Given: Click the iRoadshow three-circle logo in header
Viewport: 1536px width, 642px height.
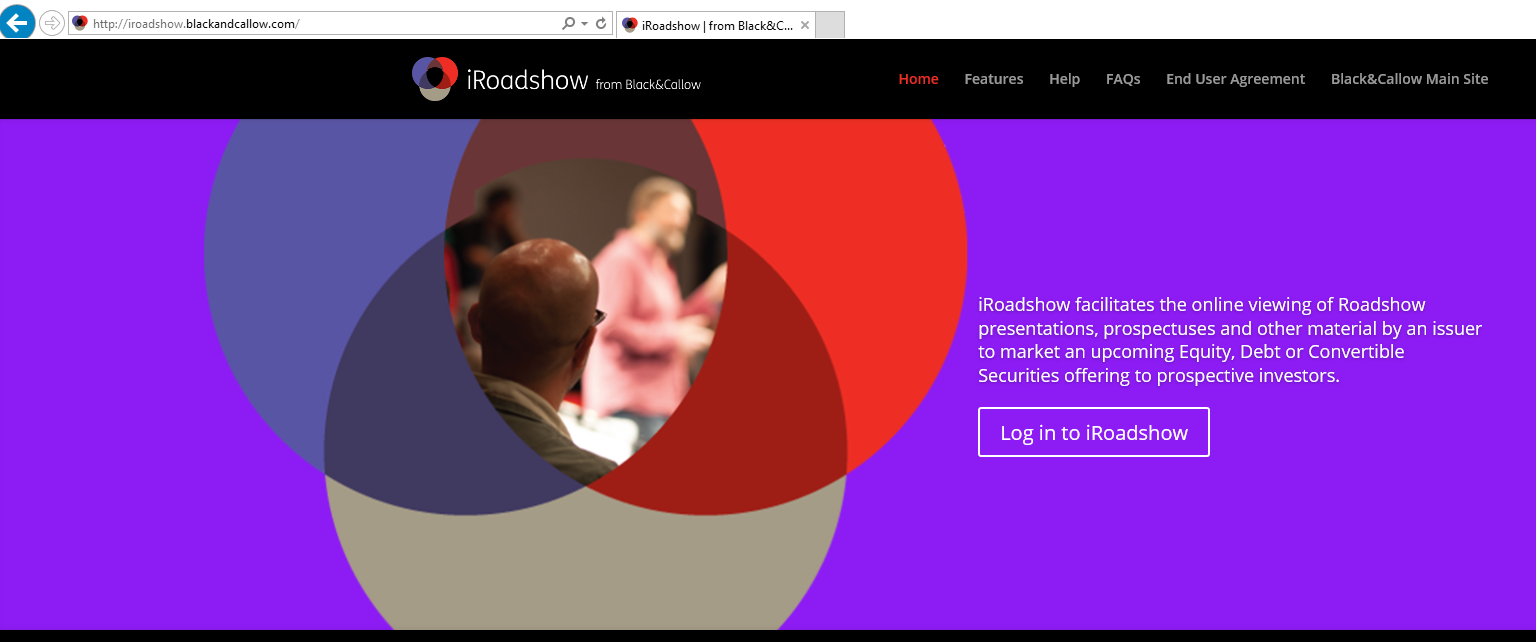Looking at the screenshot, I should [x=435, y=78].
